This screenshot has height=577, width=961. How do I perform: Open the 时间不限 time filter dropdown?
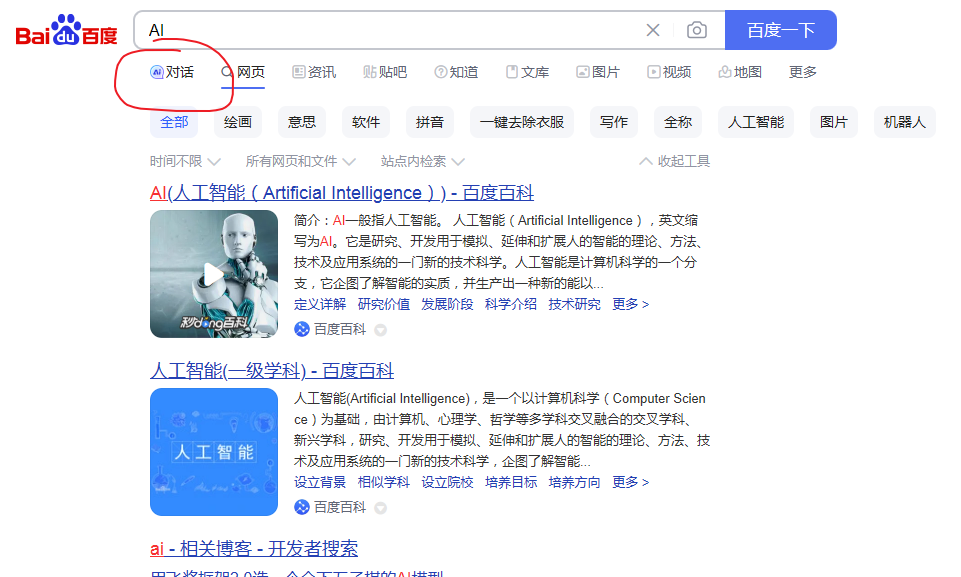tap(178, 160)
